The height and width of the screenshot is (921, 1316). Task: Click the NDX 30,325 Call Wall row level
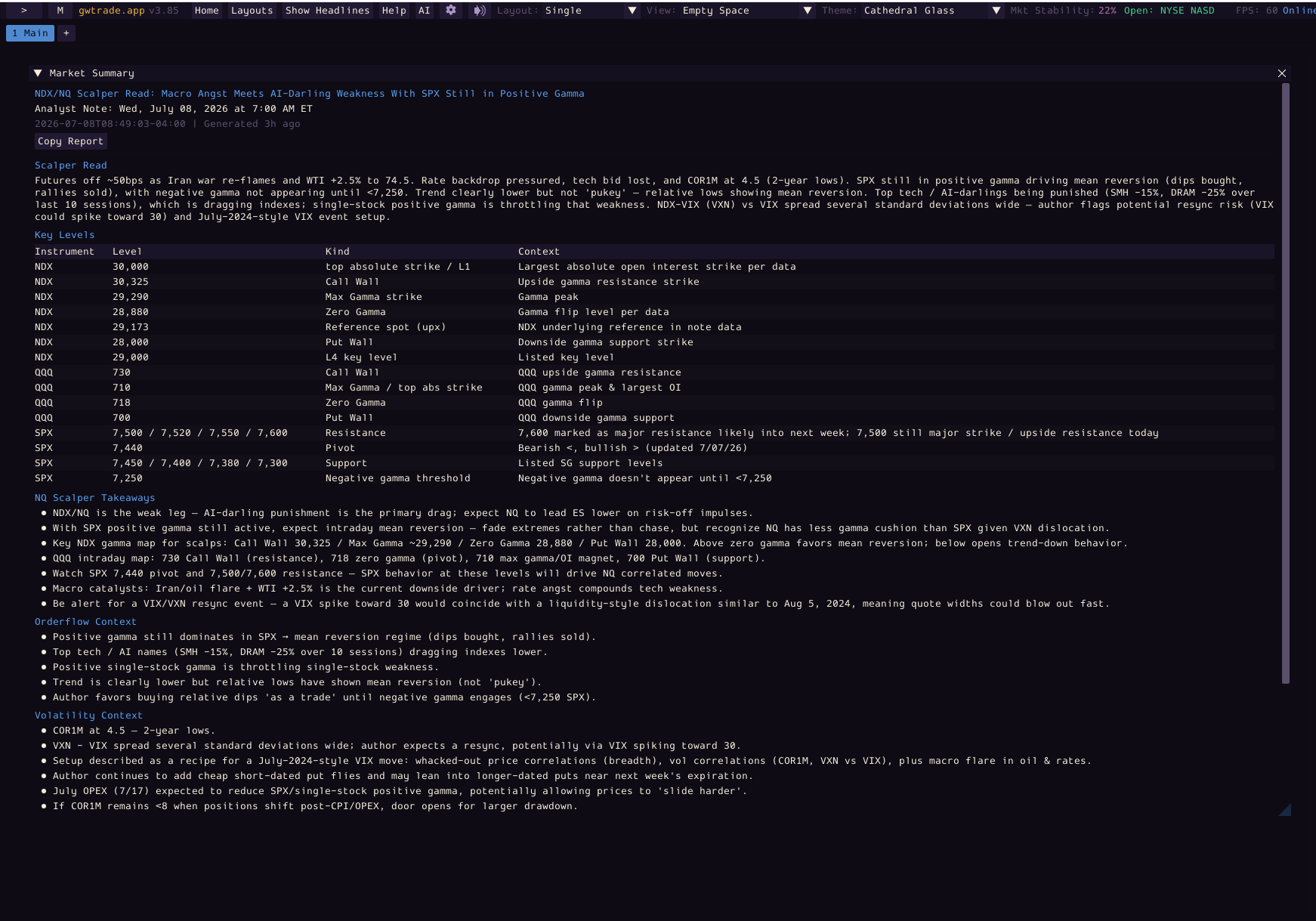click(x=131, y=282)
